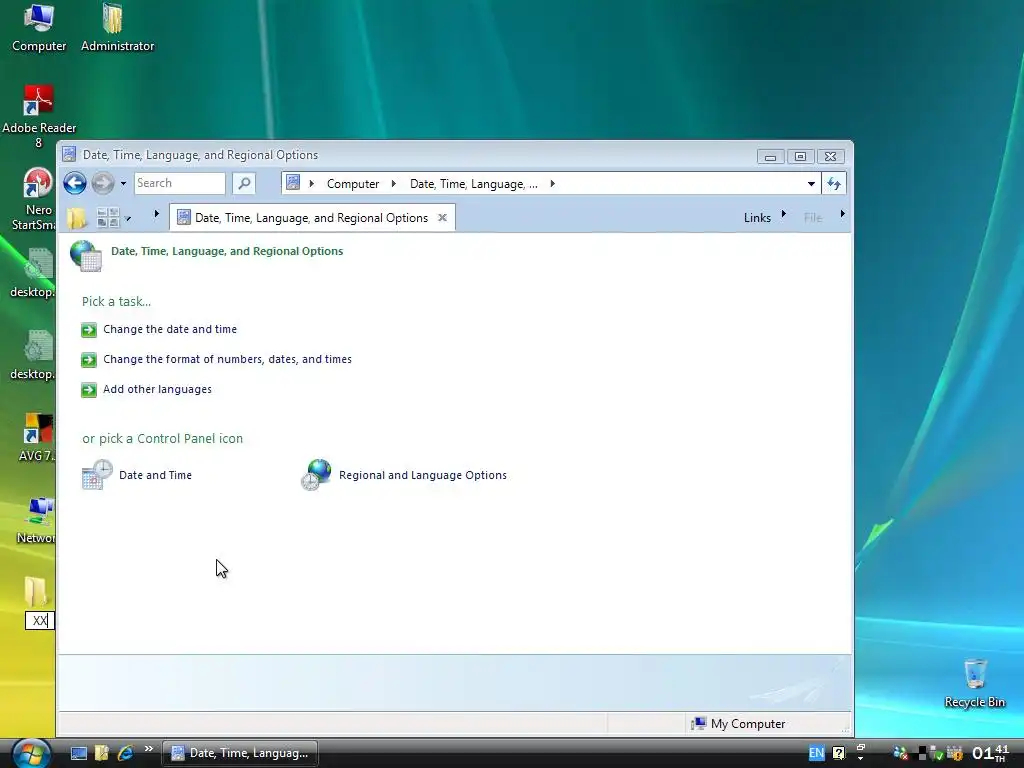Close the Date, Time, Language tab
Viewport: 1024px width, 768px height.
coord(442,217)
